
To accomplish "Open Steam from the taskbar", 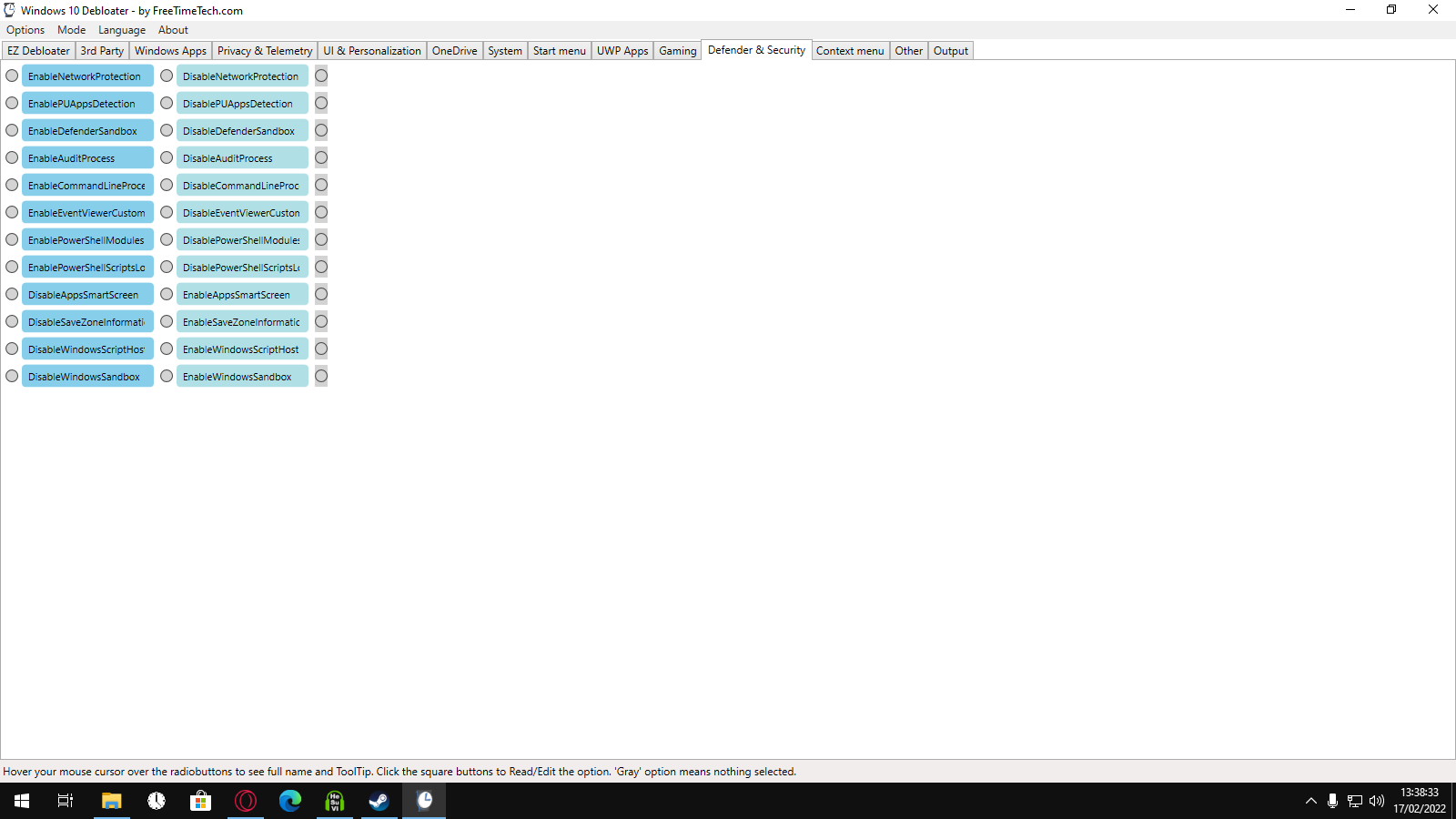I will [x=379, y=801].
